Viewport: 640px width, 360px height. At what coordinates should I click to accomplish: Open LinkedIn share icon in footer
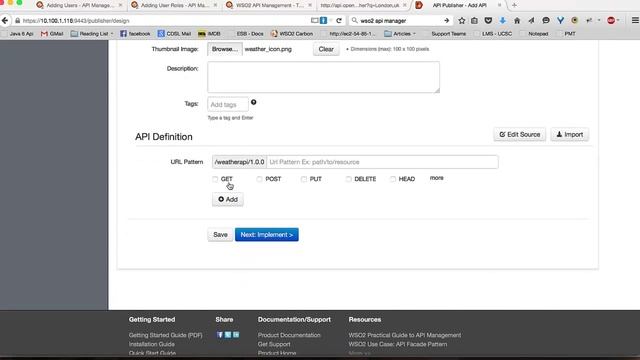[x=236, y=335]
